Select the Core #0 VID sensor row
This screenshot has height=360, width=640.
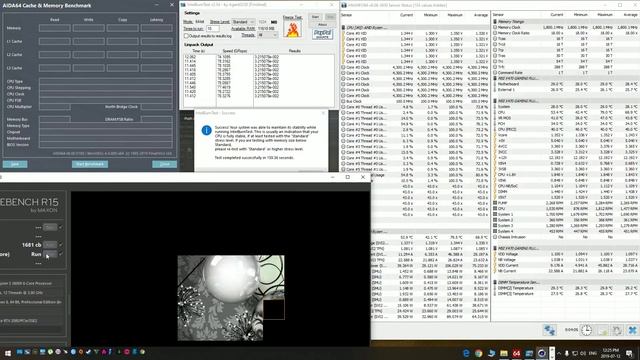(x=415, y=33)
